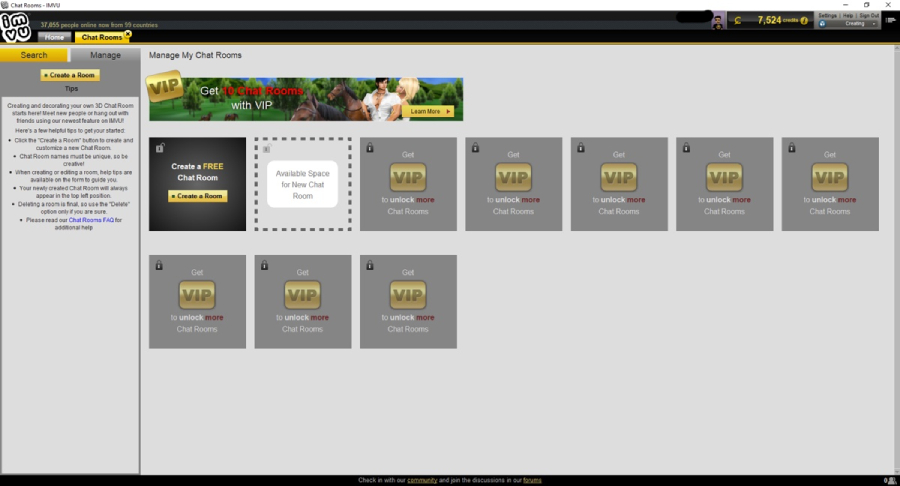Click Learn More on VIP banner
Viewport: 900px width, 486px height.
428,111
